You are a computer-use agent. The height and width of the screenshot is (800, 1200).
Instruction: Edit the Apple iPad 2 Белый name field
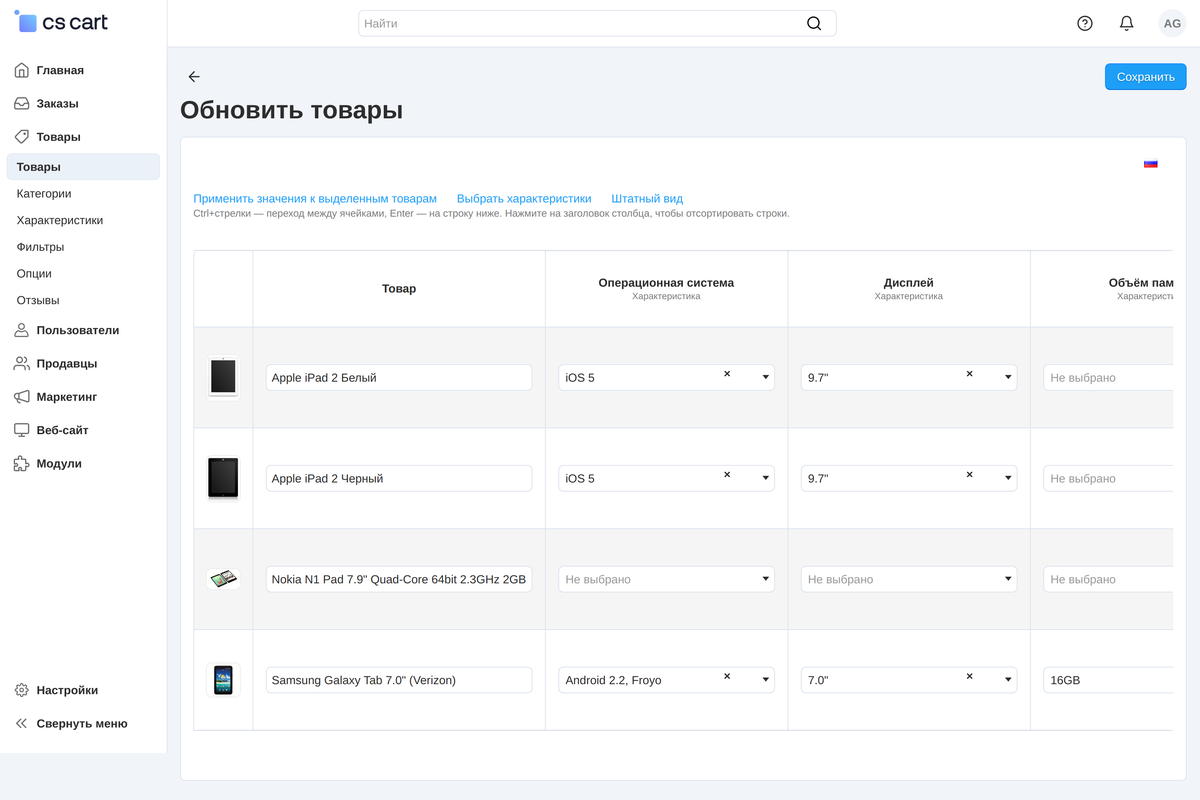pyautogui.click(x=399, y=378)
